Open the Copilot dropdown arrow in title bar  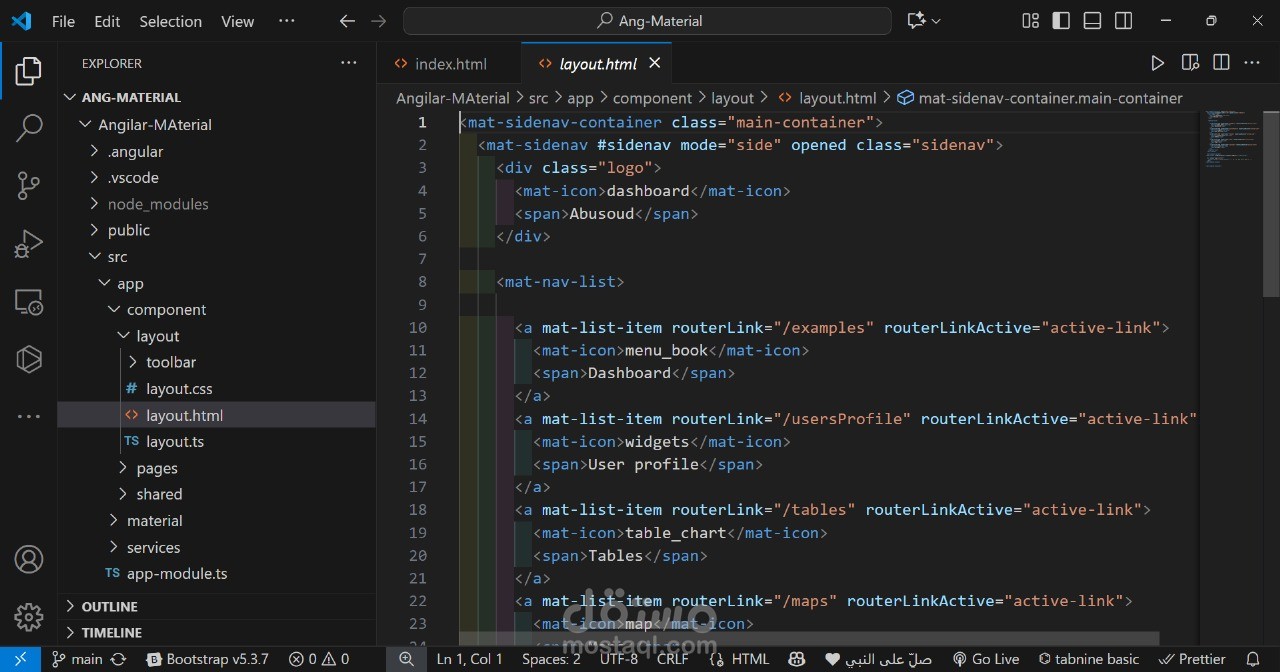click(x=936, y=21)
